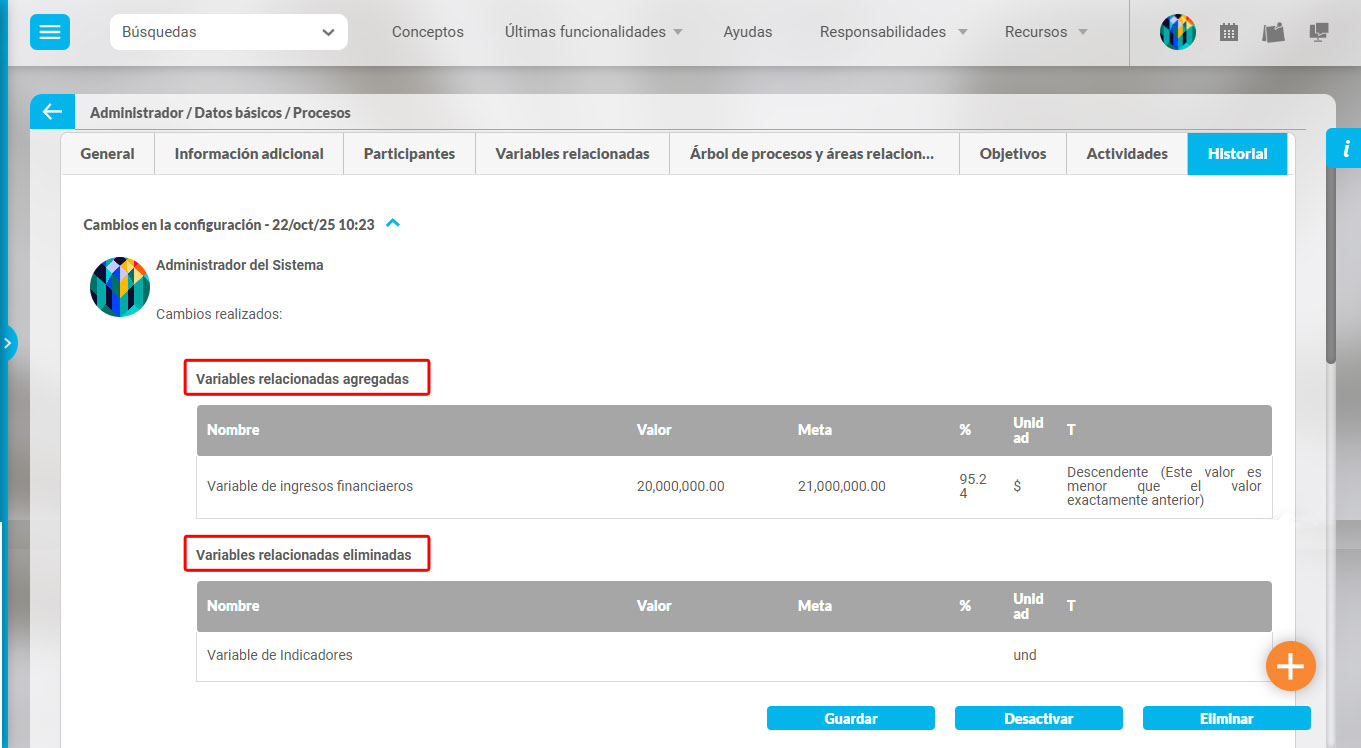Open the calendar icon in the top bar
Screen dimensions: 1361x748
click(1229, 32)
